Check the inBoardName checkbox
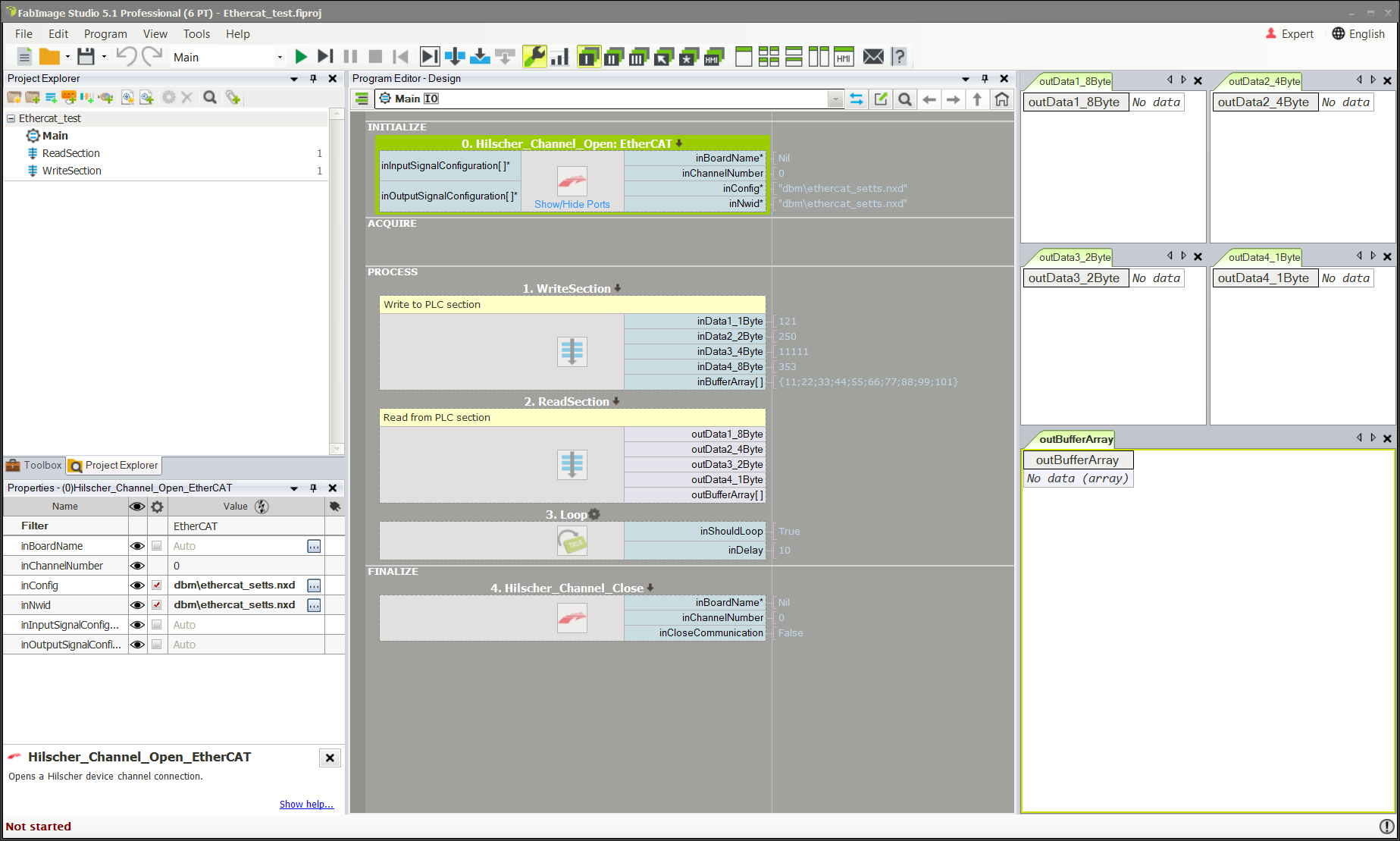 (x=157, y=546)
